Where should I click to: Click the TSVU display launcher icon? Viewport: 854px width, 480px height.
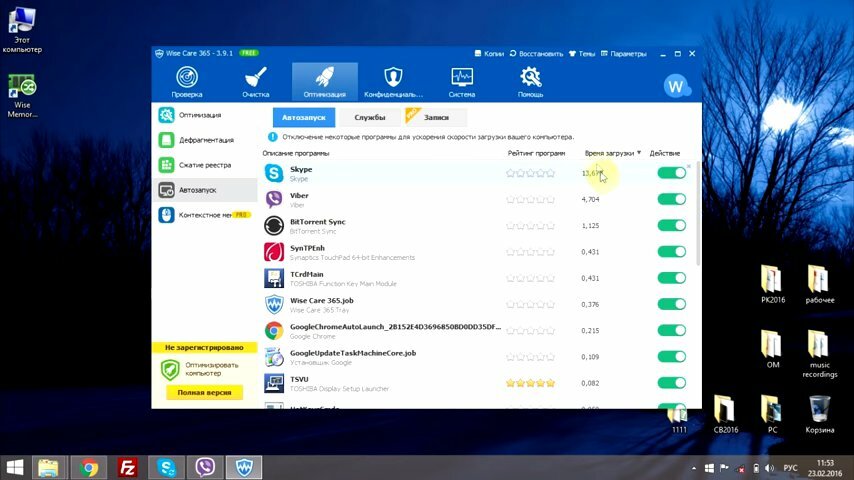click(274, 383)
